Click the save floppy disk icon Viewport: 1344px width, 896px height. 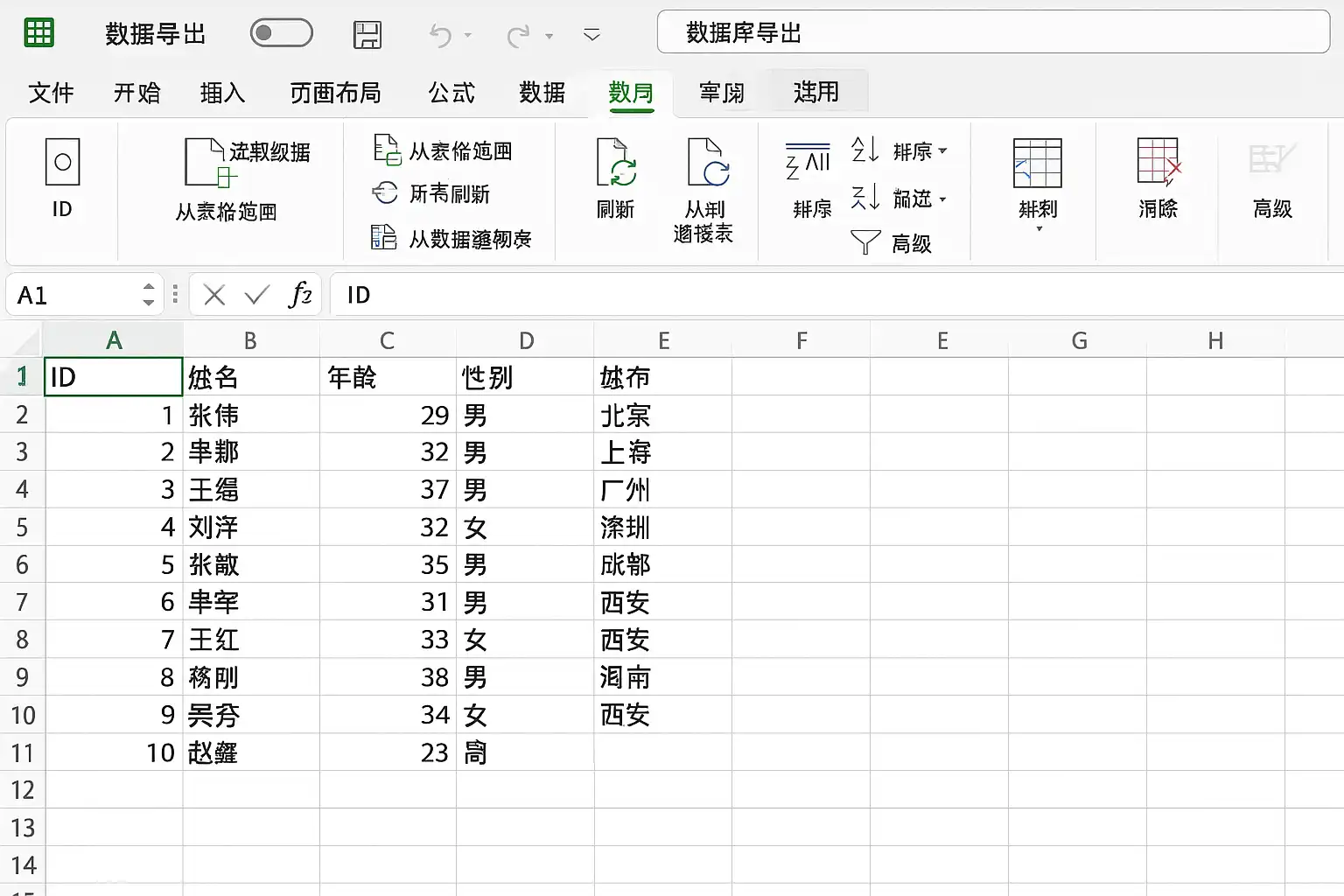[x=367, y=35]
